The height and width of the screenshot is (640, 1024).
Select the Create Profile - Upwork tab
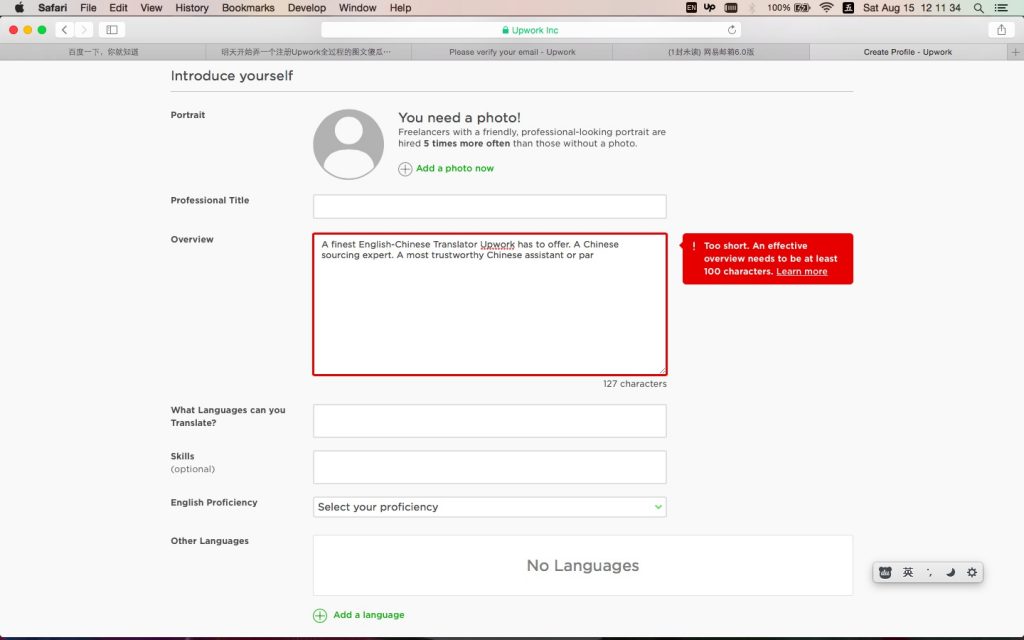pyautogui.click(x=908, y=52)
